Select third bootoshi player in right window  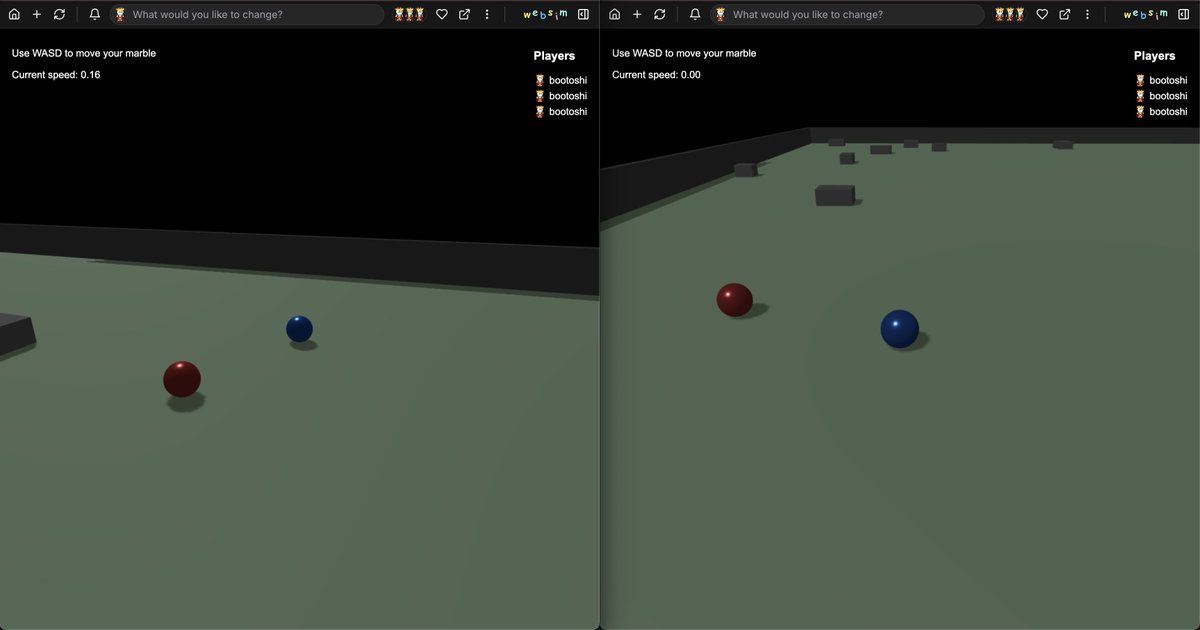pyautogui.click(x=1161, y=112)
